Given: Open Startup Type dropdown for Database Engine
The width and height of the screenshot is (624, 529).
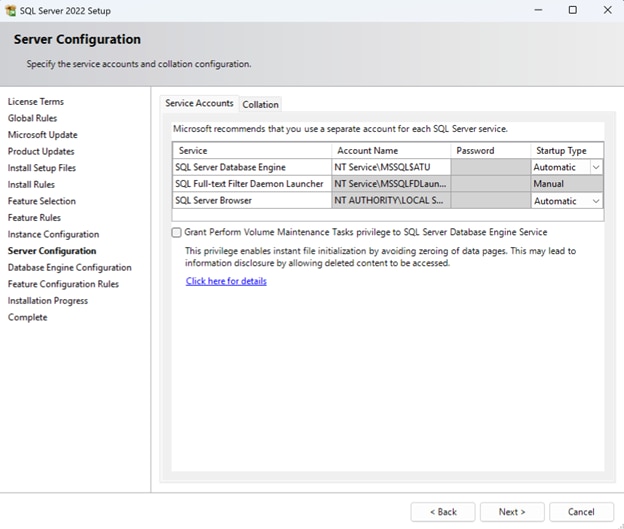Looking at the screenshot, I should coord(596,167).
